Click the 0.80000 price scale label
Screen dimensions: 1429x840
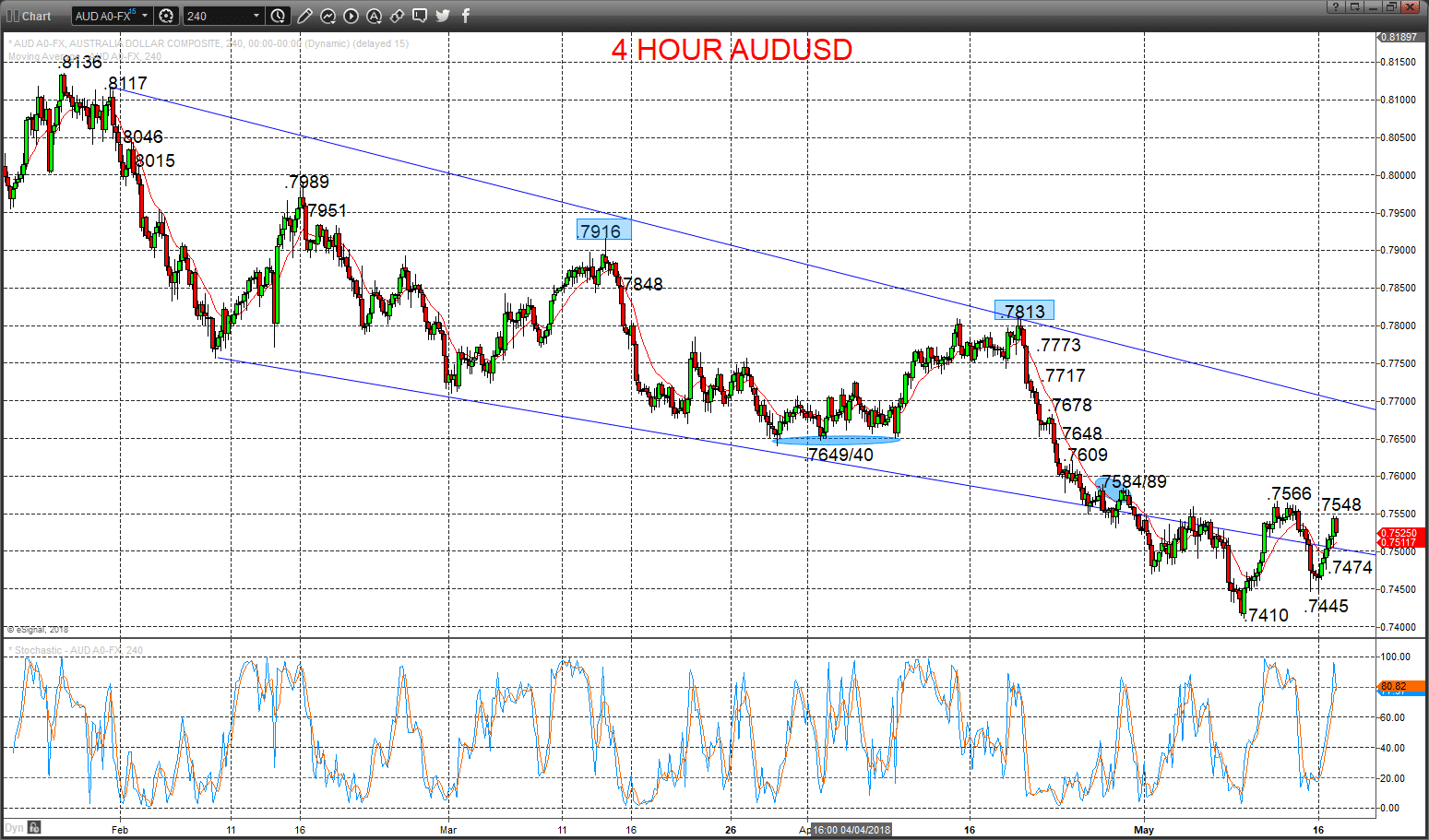[1399, 175]
